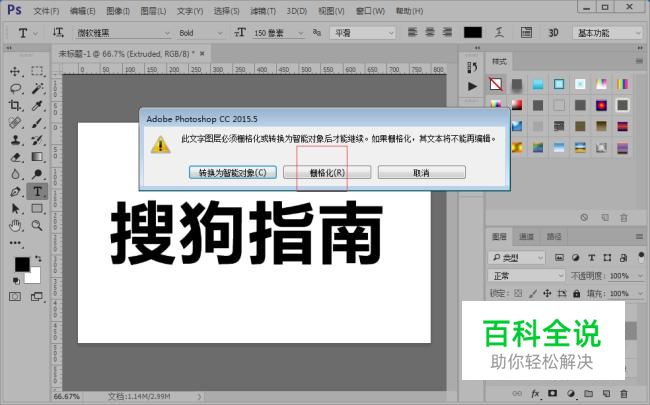Open the 正常 blend mode dropdown

tap(526, 276)
